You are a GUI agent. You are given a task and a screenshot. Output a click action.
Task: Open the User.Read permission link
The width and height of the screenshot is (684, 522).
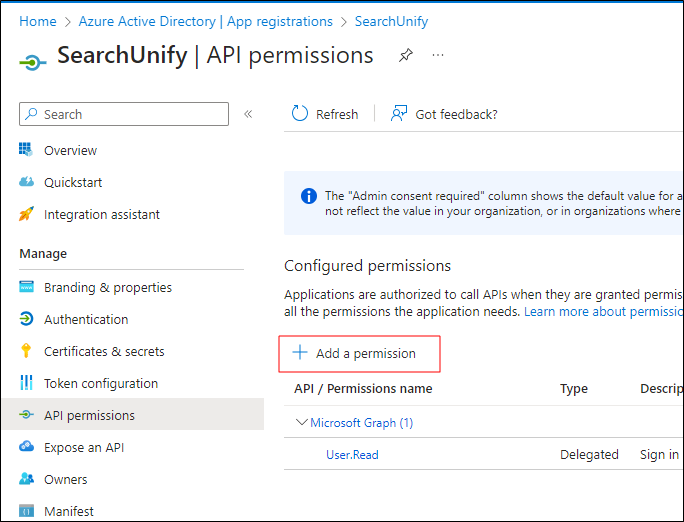pos(352,454)
